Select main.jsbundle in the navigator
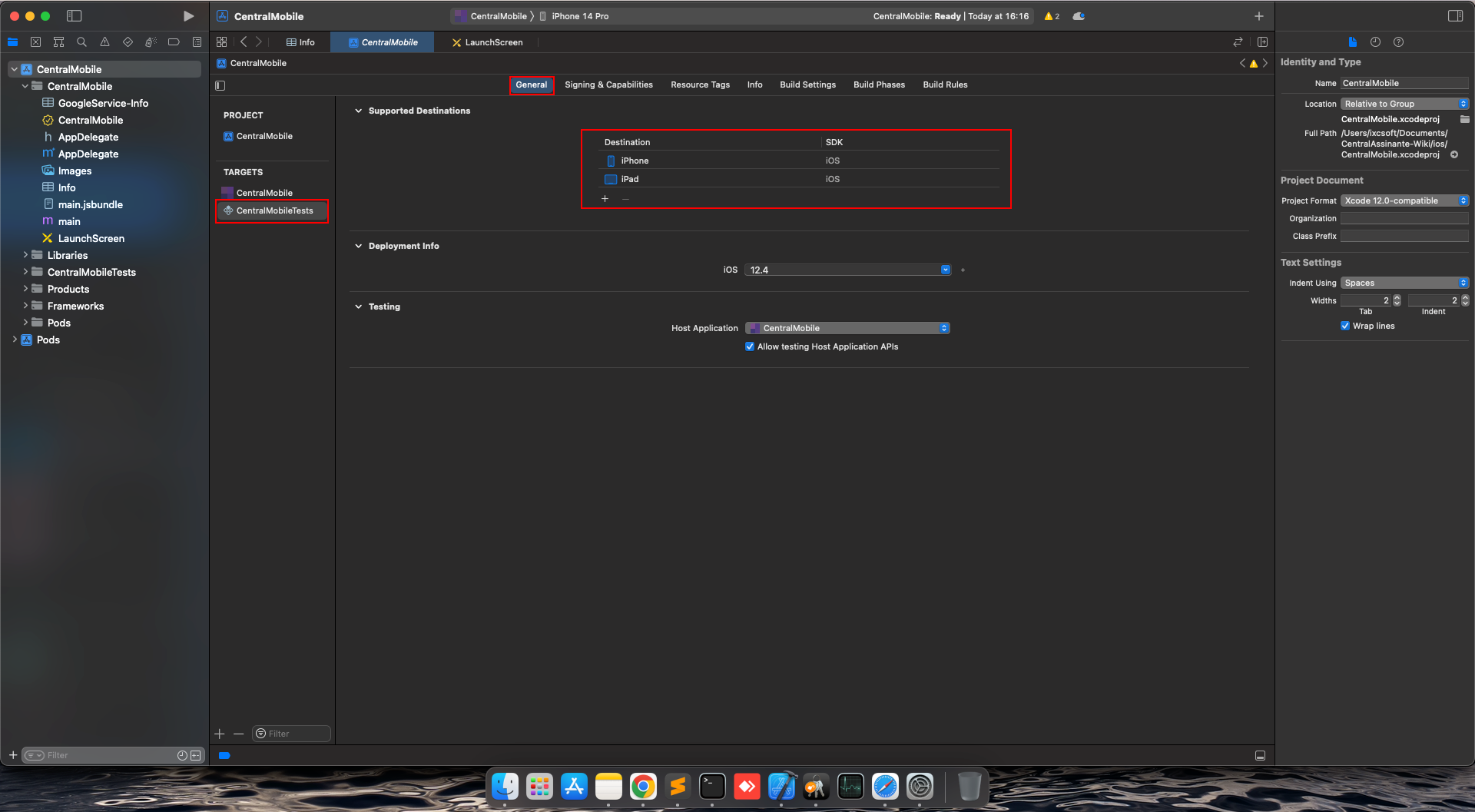The width and height of the screenshot is (1475, 812). [x=90, y=204]
